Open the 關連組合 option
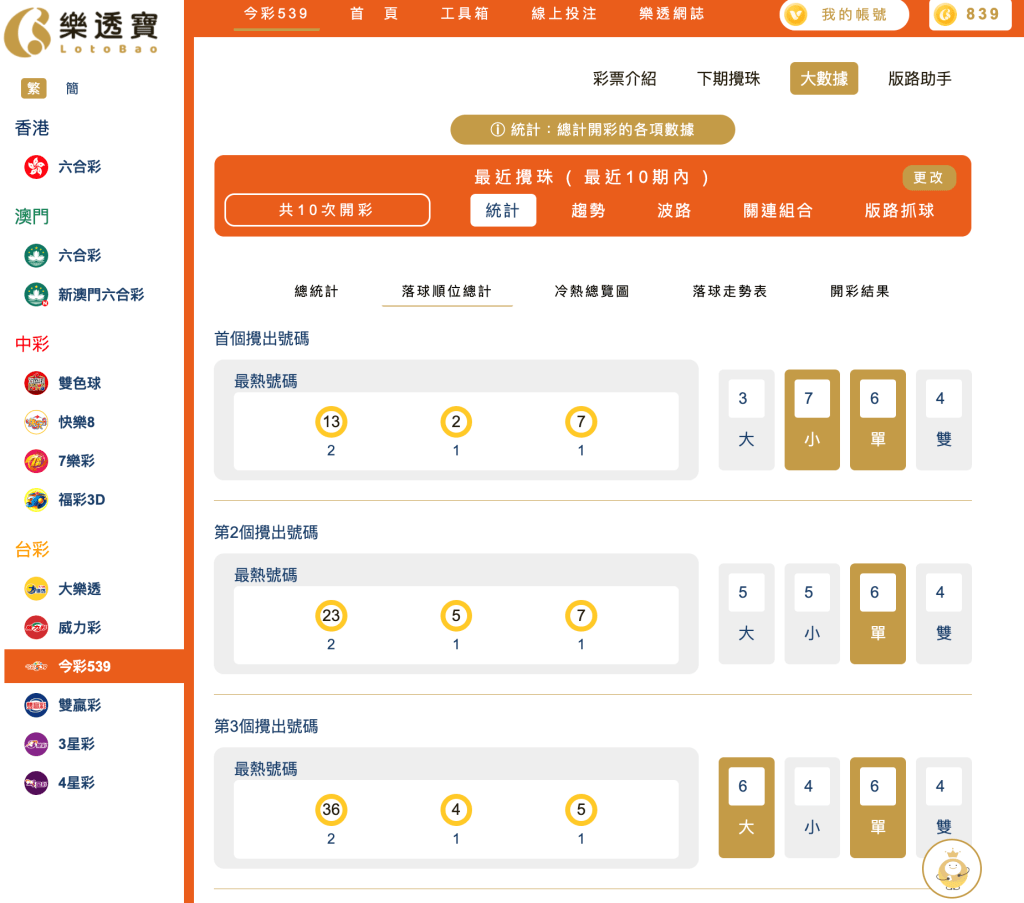 (778, 211)
